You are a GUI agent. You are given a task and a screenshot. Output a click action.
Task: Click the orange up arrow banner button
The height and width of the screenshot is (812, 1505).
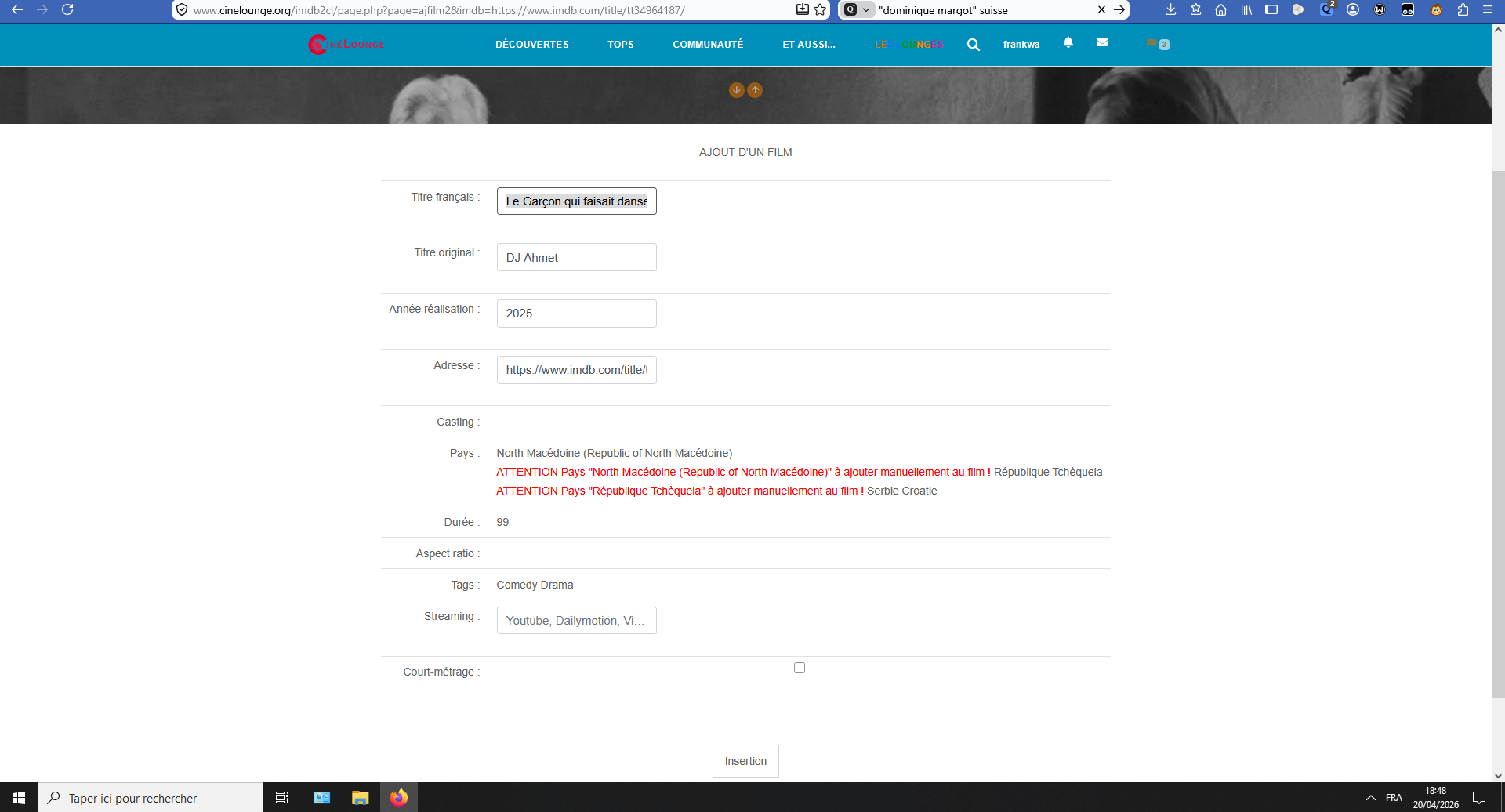click(x=755, y=90)
